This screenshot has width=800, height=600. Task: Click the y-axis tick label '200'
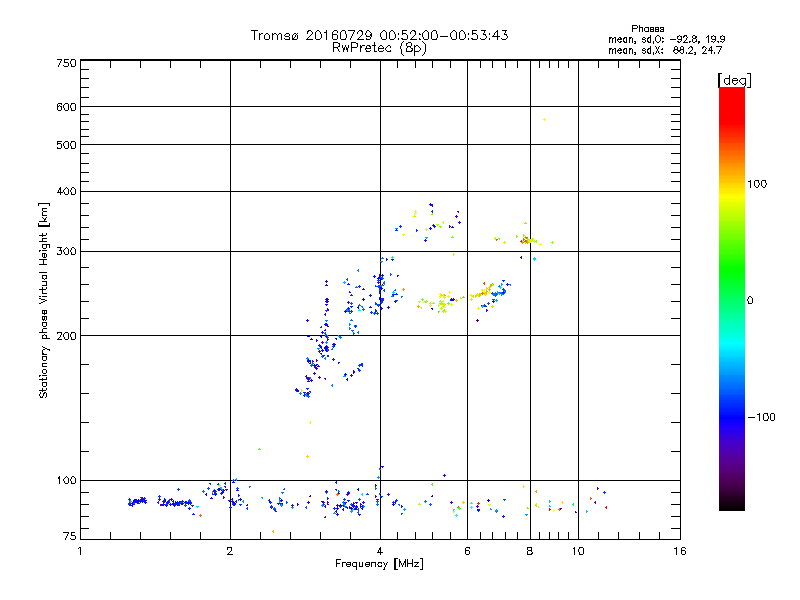66,336
